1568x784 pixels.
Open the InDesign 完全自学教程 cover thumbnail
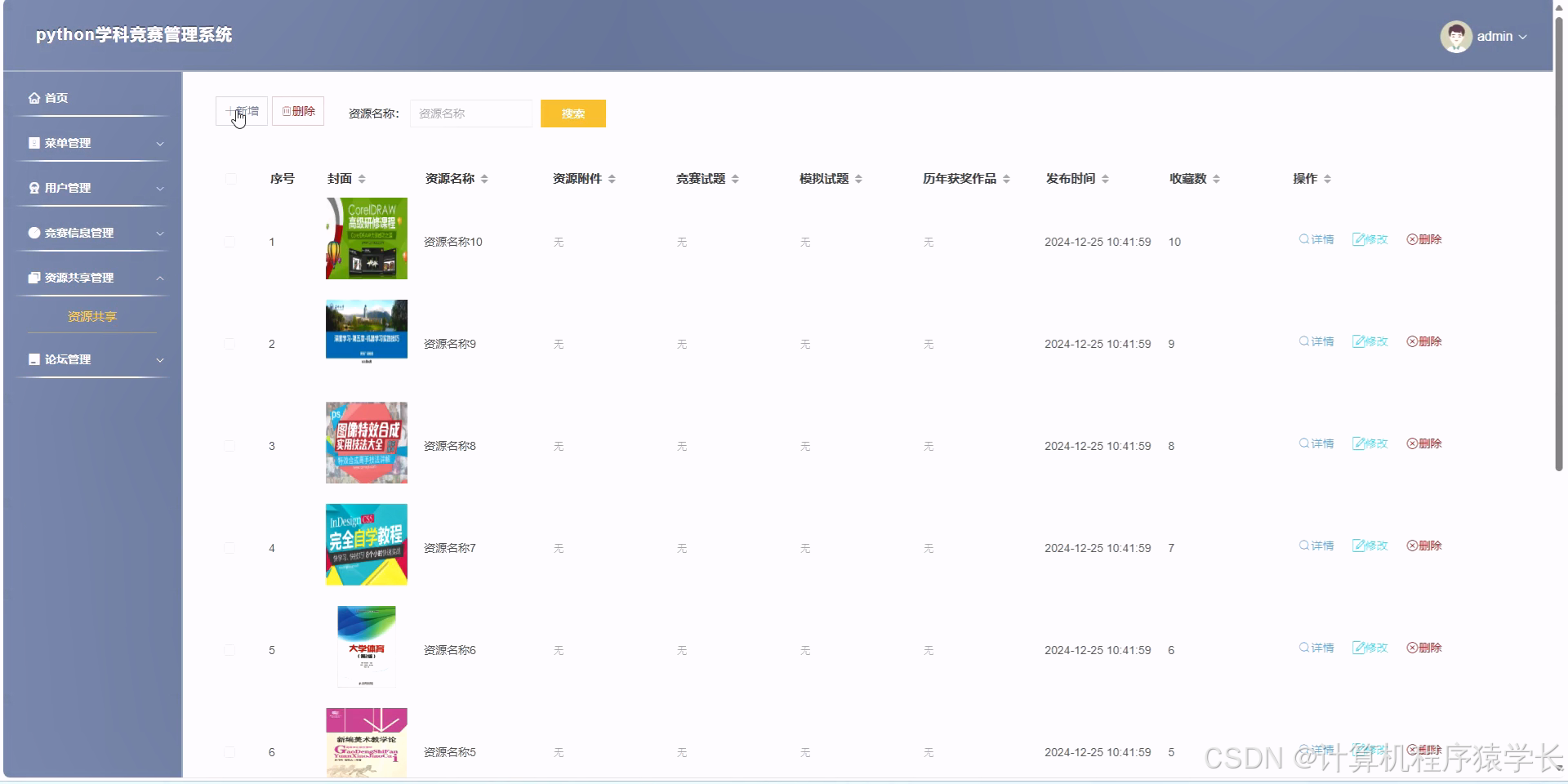pyautogui.click(x=367, y=545)
